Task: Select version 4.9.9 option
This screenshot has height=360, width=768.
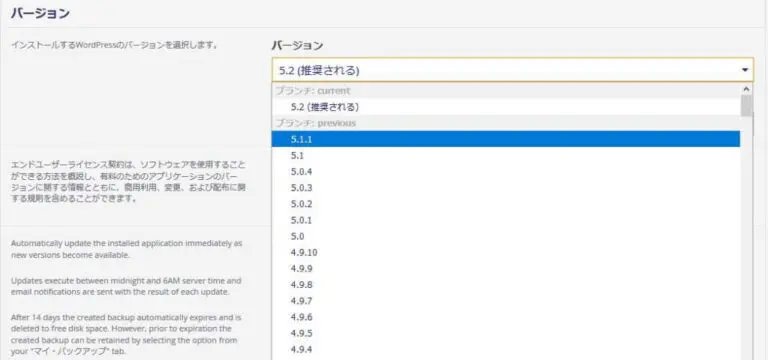Action: coord(506,268)
